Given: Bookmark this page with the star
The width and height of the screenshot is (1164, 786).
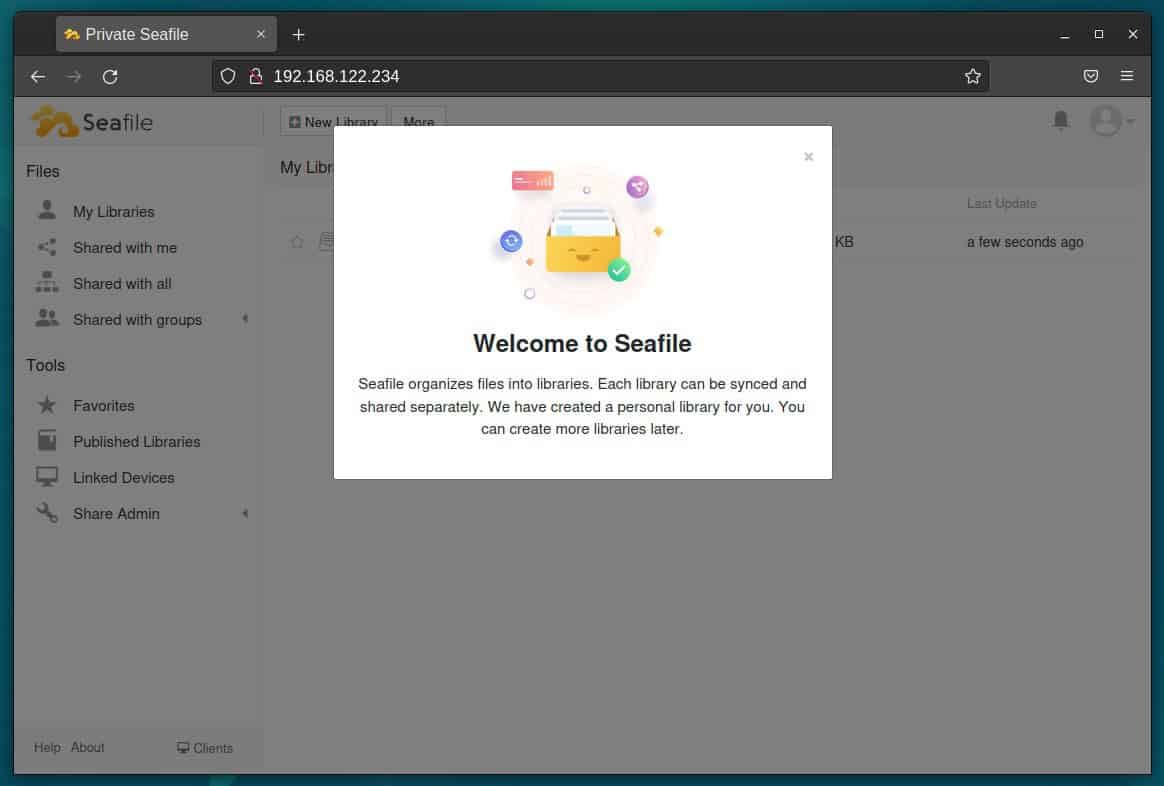Looking at the screenshot, I should pyautogui.click(x=972, y=75).
